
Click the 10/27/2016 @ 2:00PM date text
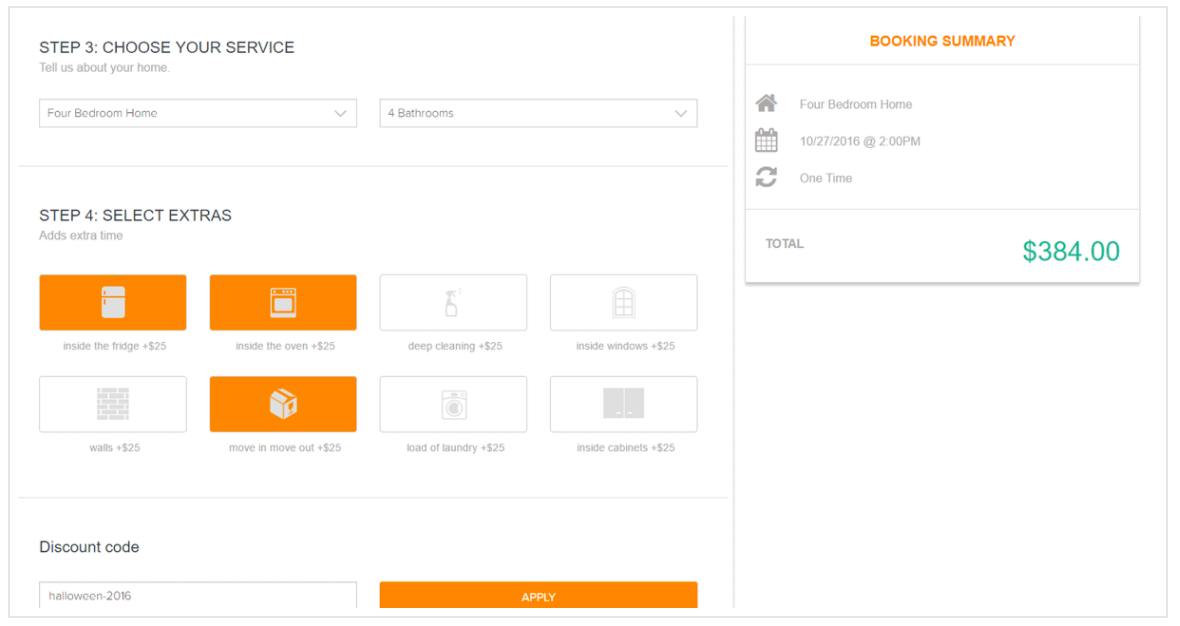click(x=860, y=141)
